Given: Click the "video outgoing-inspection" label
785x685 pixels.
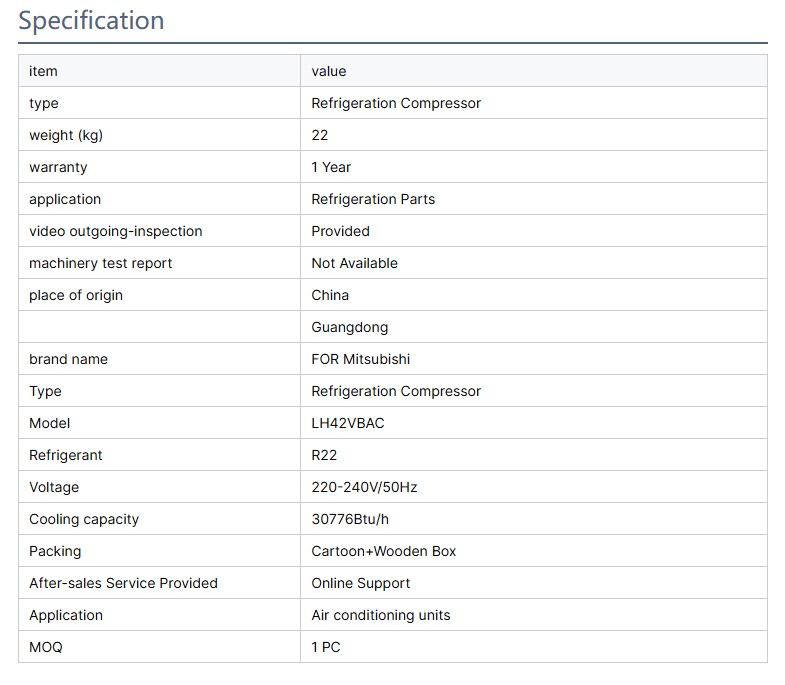Looking at the screenshot, I should 116,231.
